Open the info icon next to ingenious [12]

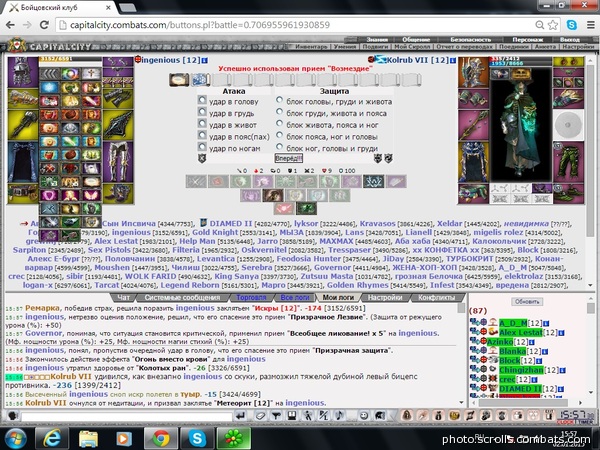205,60
